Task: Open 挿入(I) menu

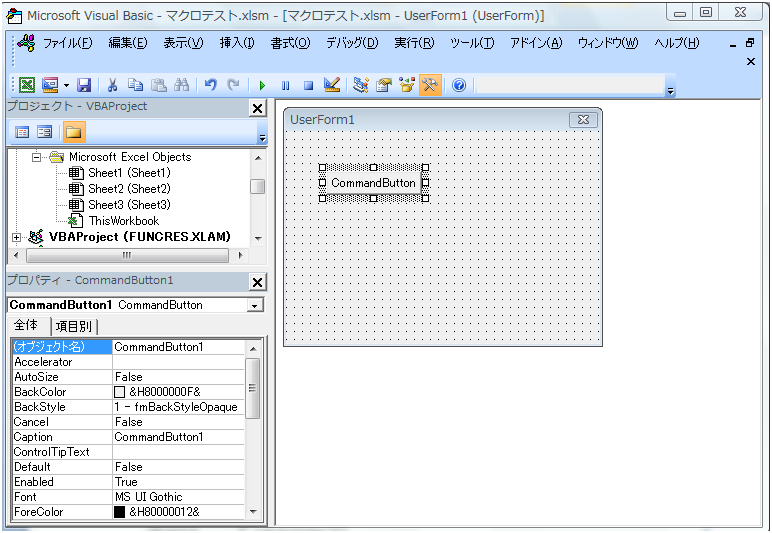Action: [x=237, y=43]
